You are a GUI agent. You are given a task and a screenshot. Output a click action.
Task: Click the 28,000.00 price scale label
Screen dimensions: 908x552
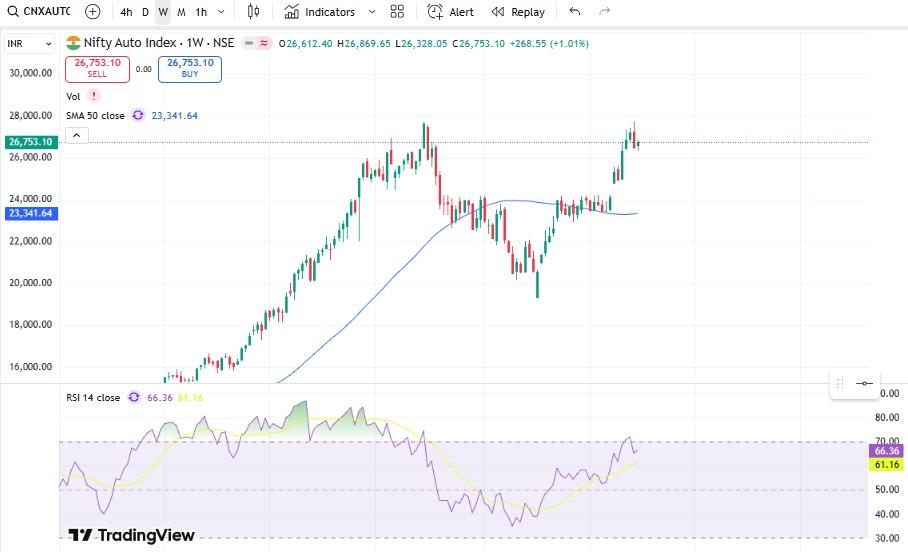[31, 115]
